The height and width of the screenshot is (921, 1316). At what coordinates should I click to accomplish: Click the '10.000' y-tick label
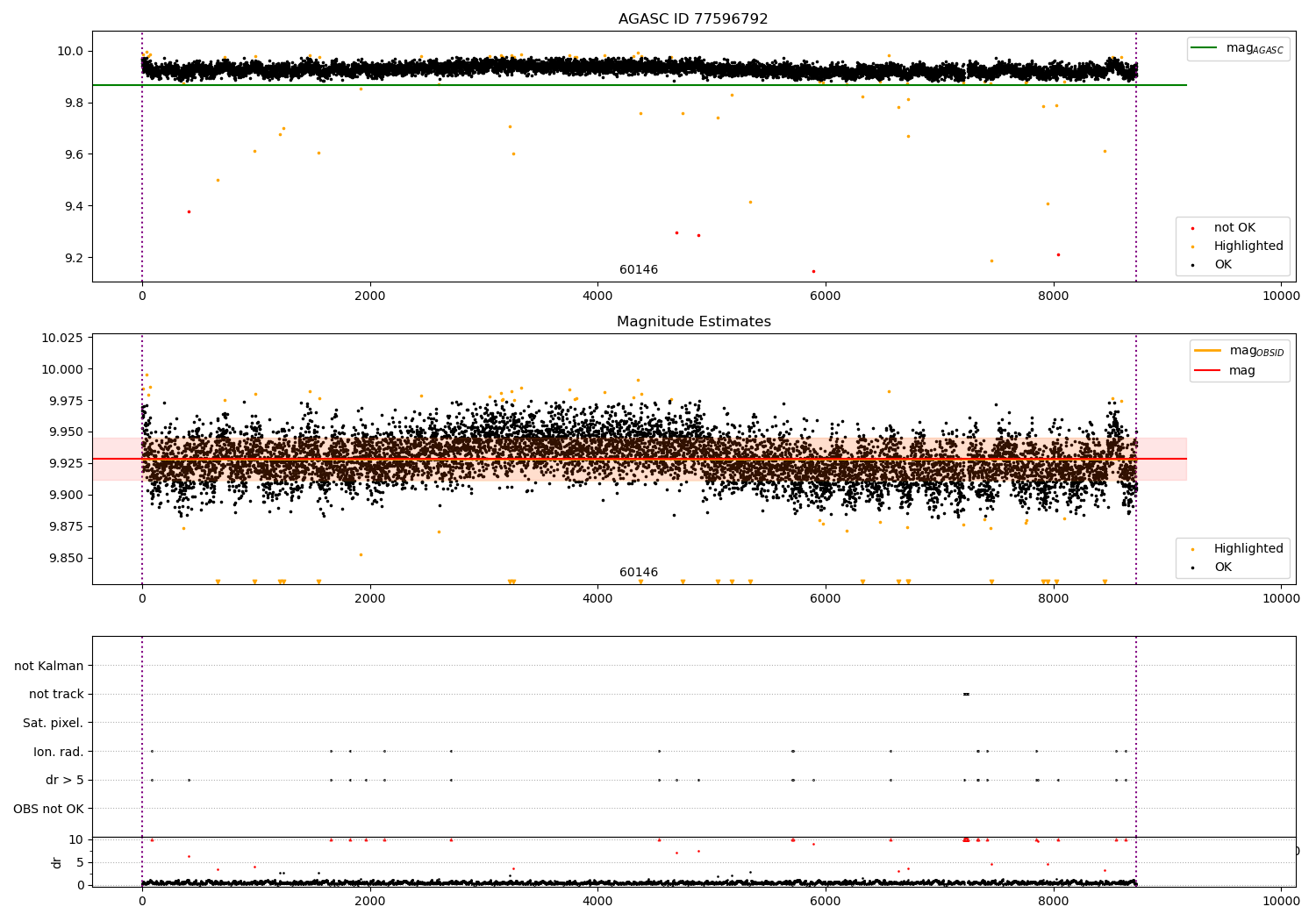(x=62, y=369)
